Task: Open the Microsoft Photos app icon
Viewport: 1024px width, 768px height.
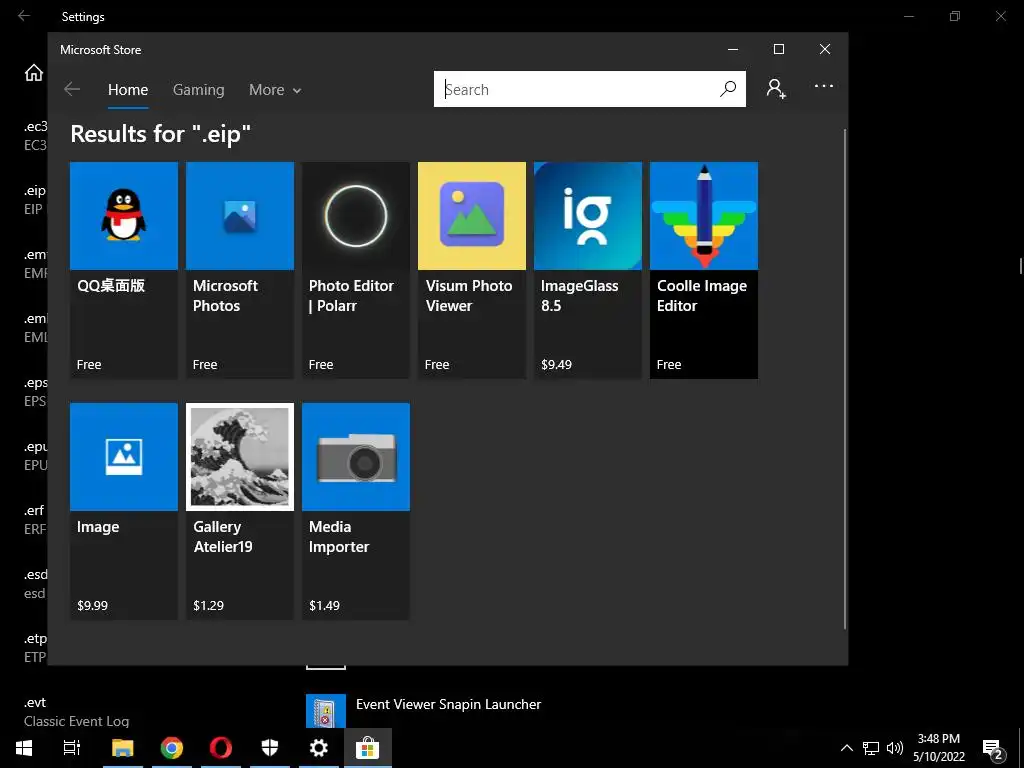Action: 240,216
